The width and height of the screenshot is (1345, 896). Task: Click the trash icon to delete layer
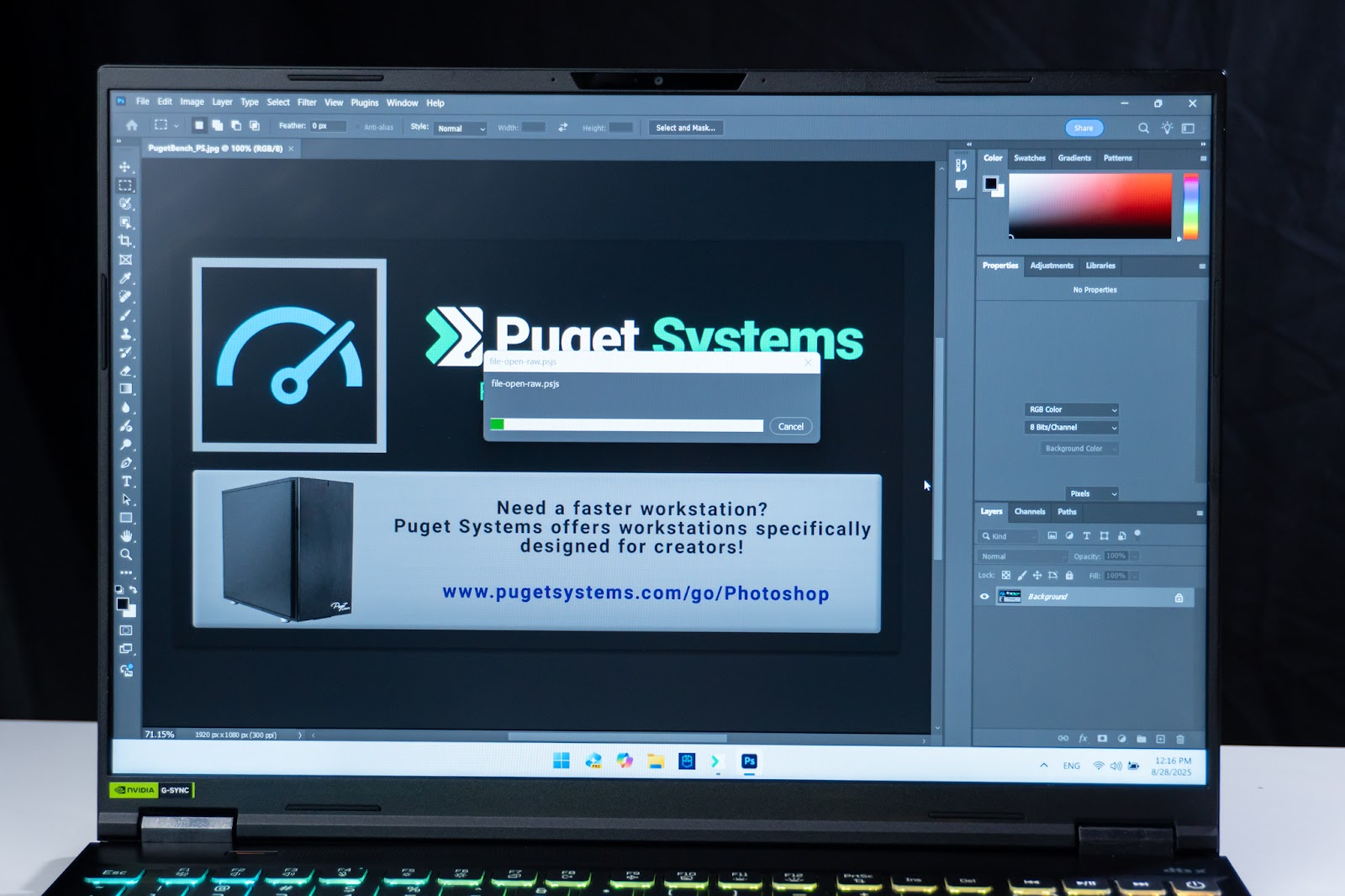[x=1180, y=739]
